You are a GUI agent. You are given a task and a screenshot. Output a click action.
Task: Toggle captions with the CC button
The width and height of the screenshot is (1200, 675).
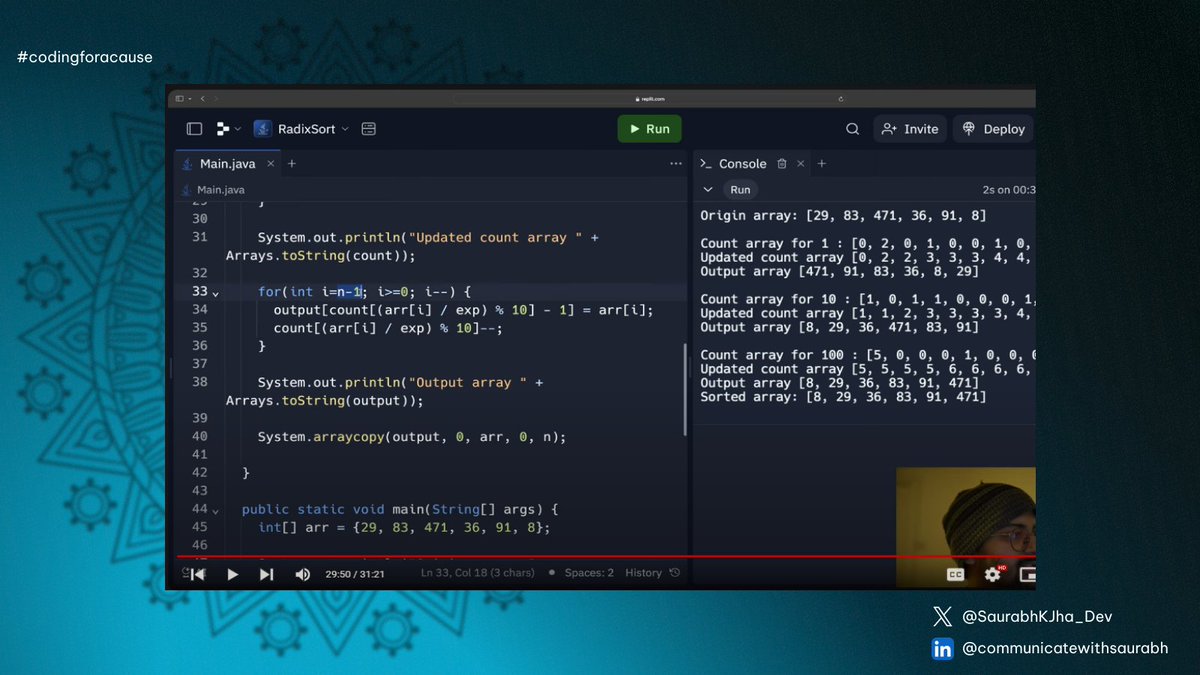click(x=956, y=573)
